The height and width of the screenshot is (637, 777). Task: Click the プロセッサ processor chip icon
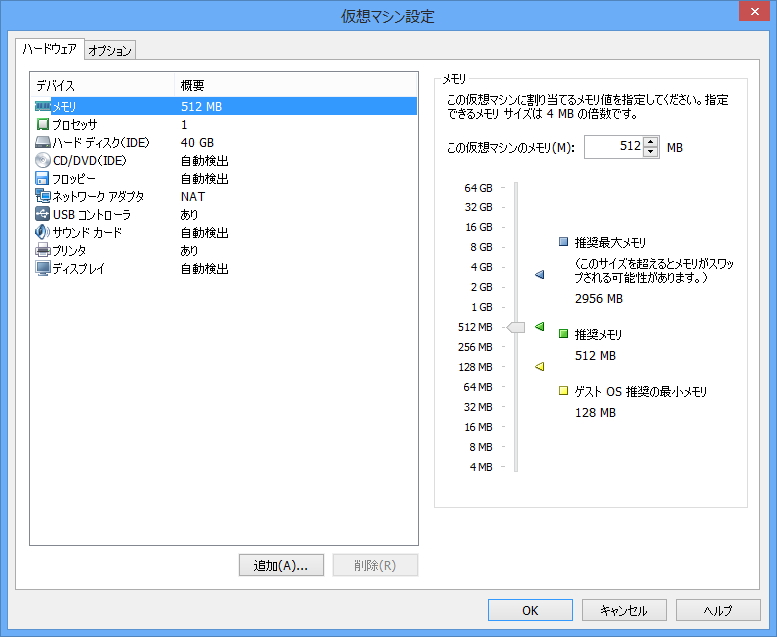[x=43, y=124]
